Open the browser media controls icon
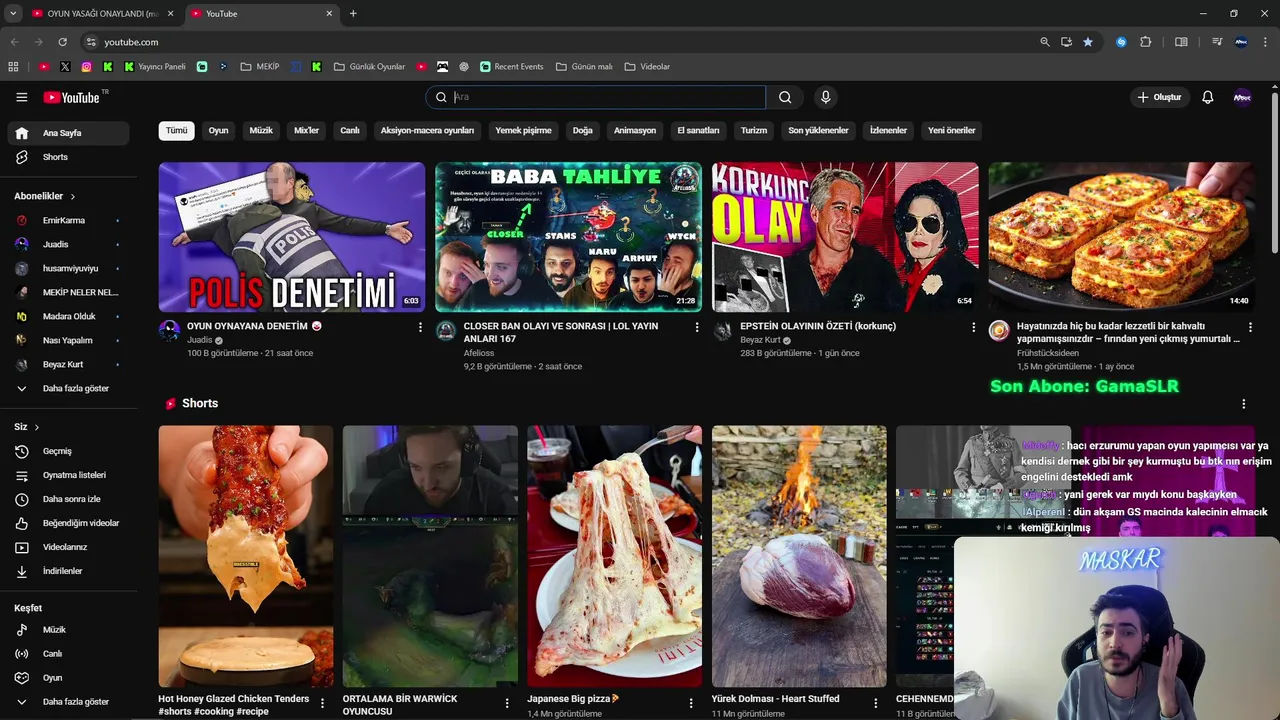Image resolution: width=1280 pixels, height=720 pixels. coord(1217,42)
